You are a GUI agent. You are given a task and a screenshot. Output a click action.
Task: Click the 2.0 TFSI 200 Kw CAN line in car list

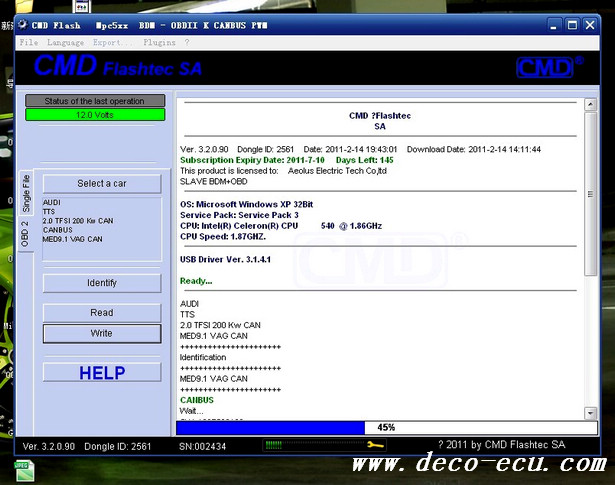(78, 221)
